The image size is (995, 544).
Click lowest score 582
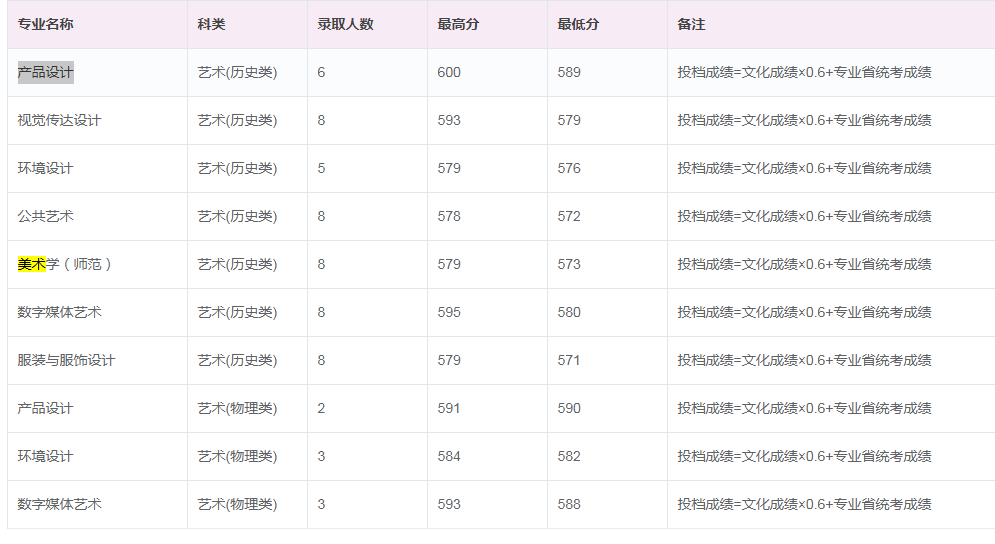(569, 456)
